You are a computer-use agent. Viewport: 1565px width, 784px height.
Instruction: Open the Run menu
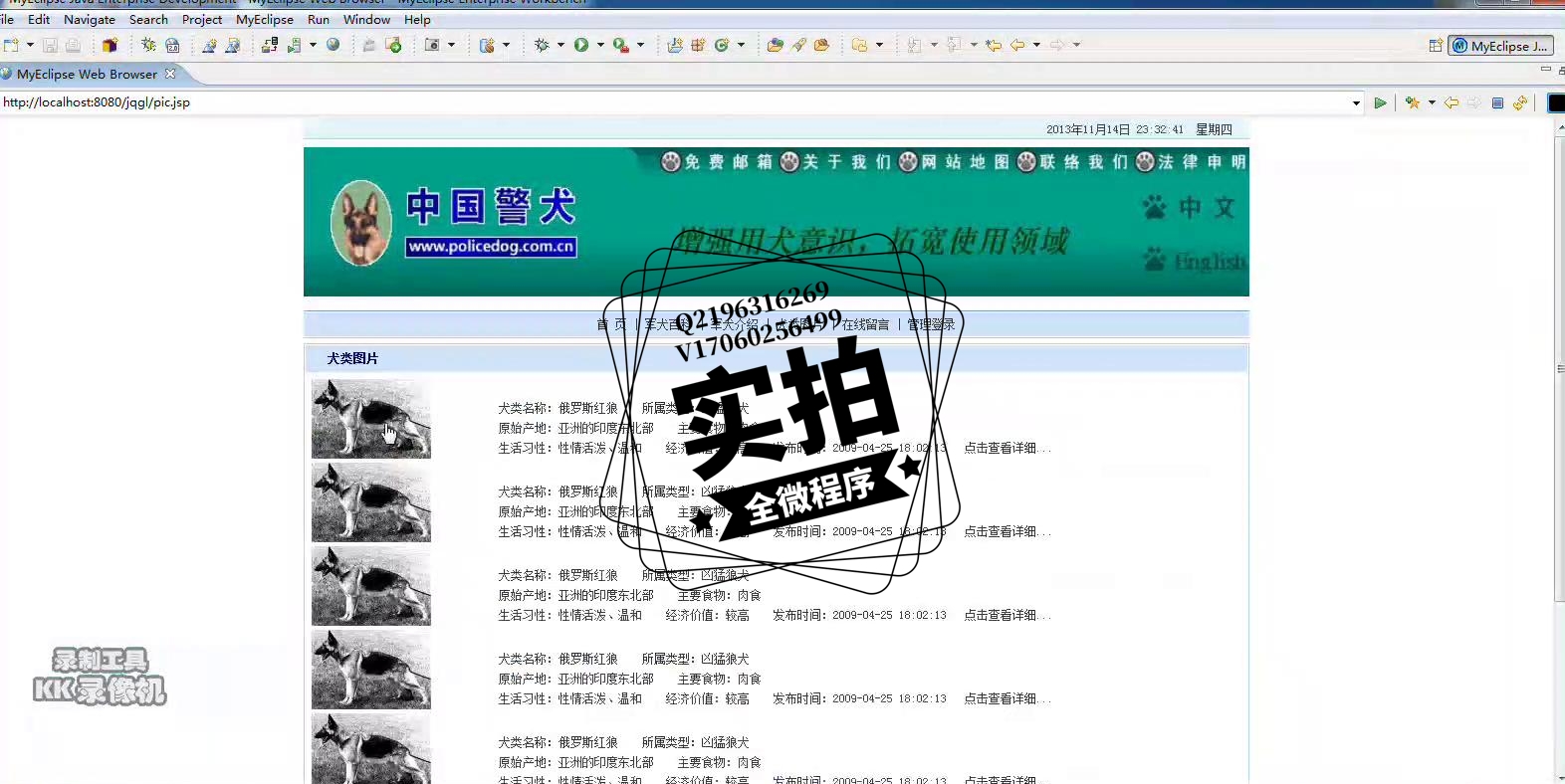319,19
